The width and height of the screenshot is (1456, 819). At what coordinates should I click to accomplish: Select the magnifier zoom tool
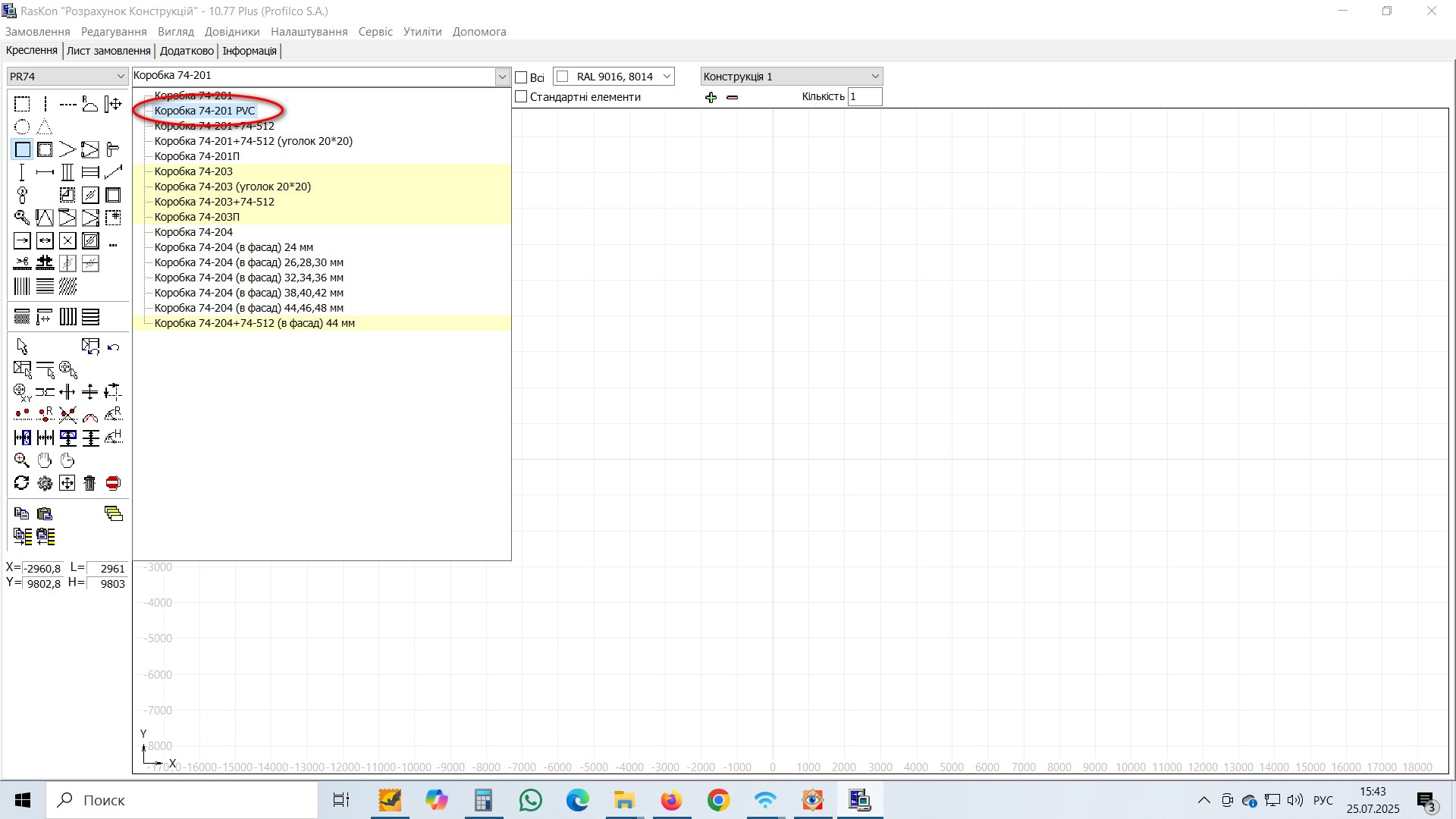point(22,460)
